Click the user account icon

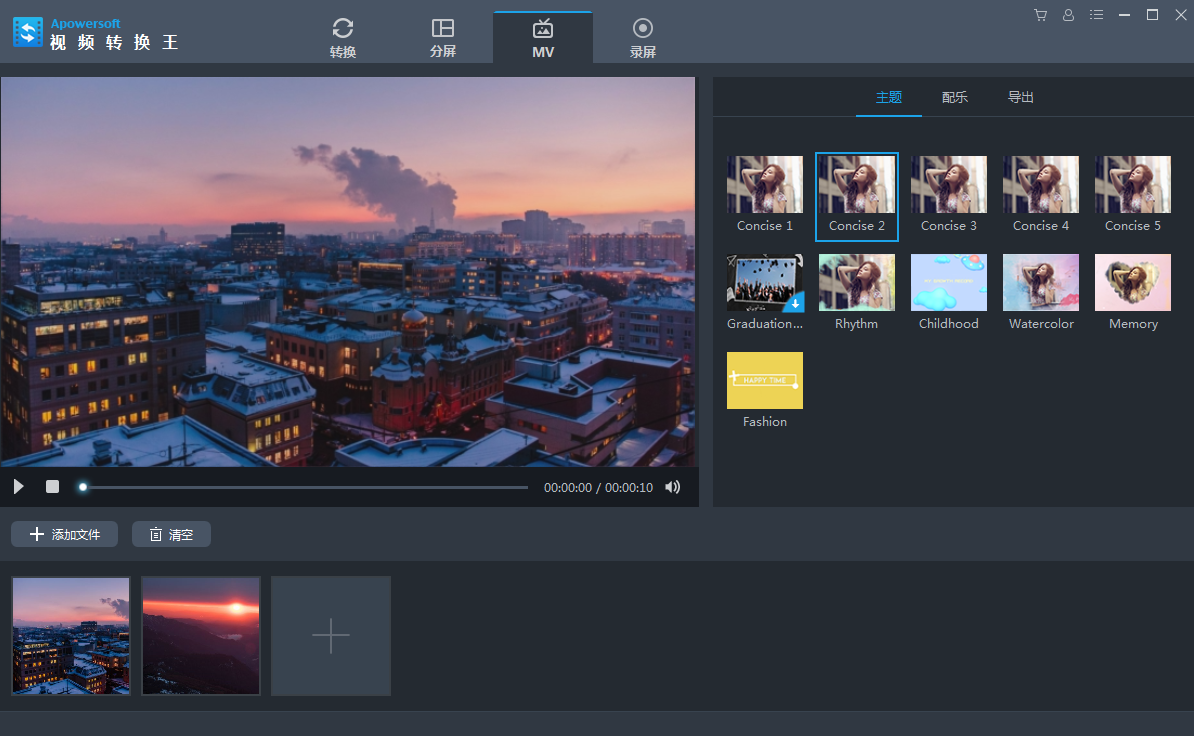(x=1068, y=15)
